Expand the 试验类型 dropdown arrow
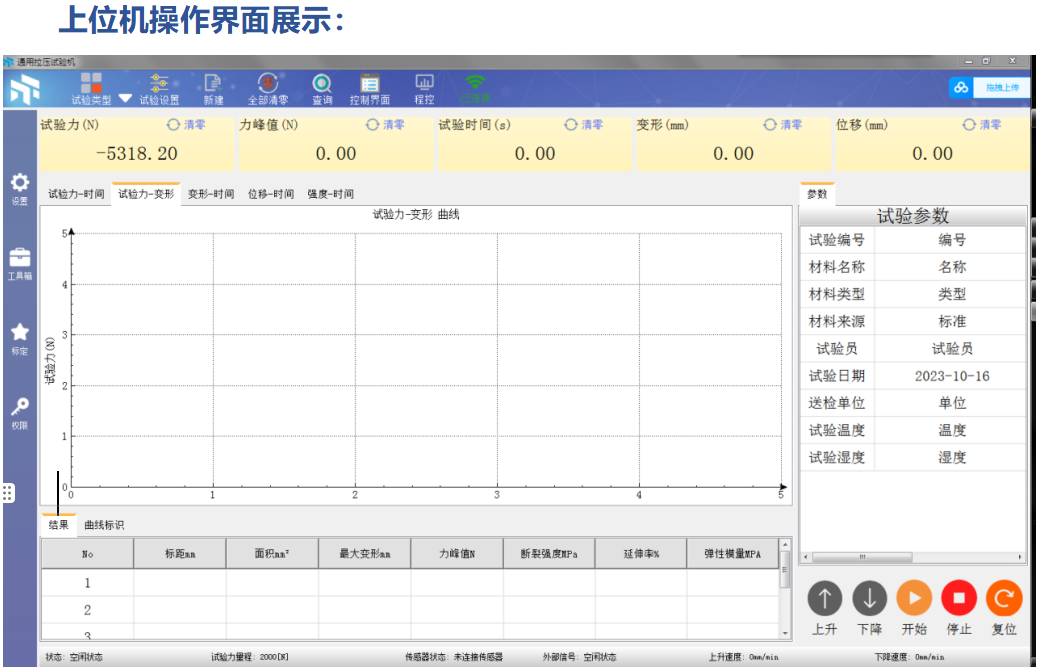Screen dimensions: 1042x672 click(125, 99)
